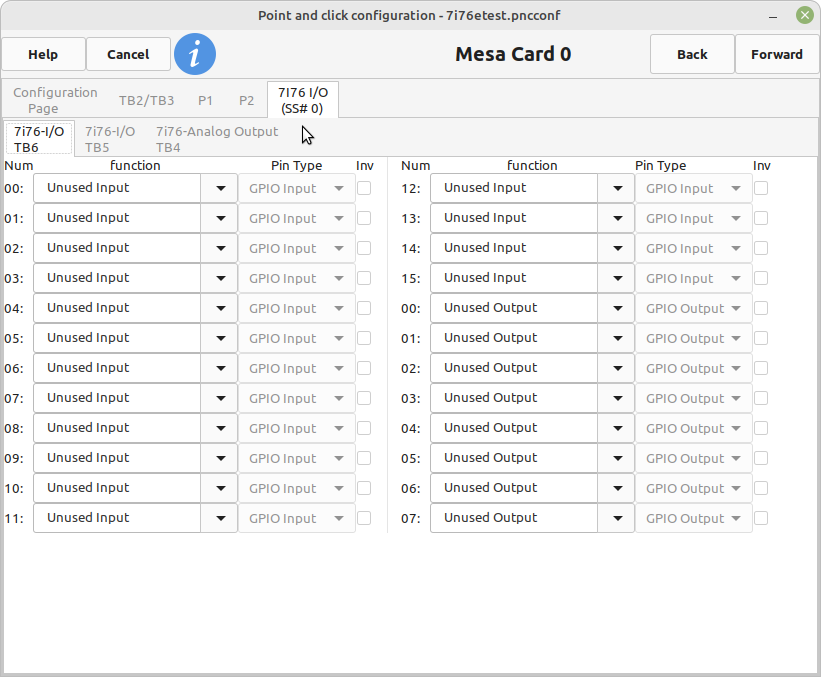The width and height of the screenshot is (821, 677).
Task: Click the function field for output 00
Action: tap(514, 308)
